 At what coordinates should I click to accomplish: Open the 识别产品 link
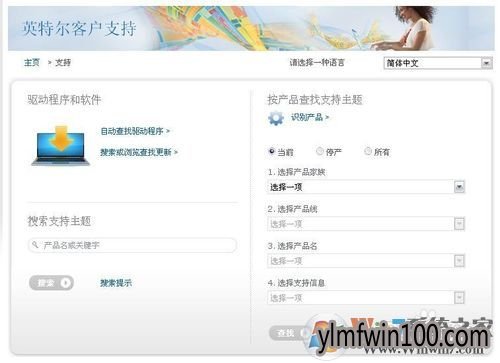[x=310, y=117]
